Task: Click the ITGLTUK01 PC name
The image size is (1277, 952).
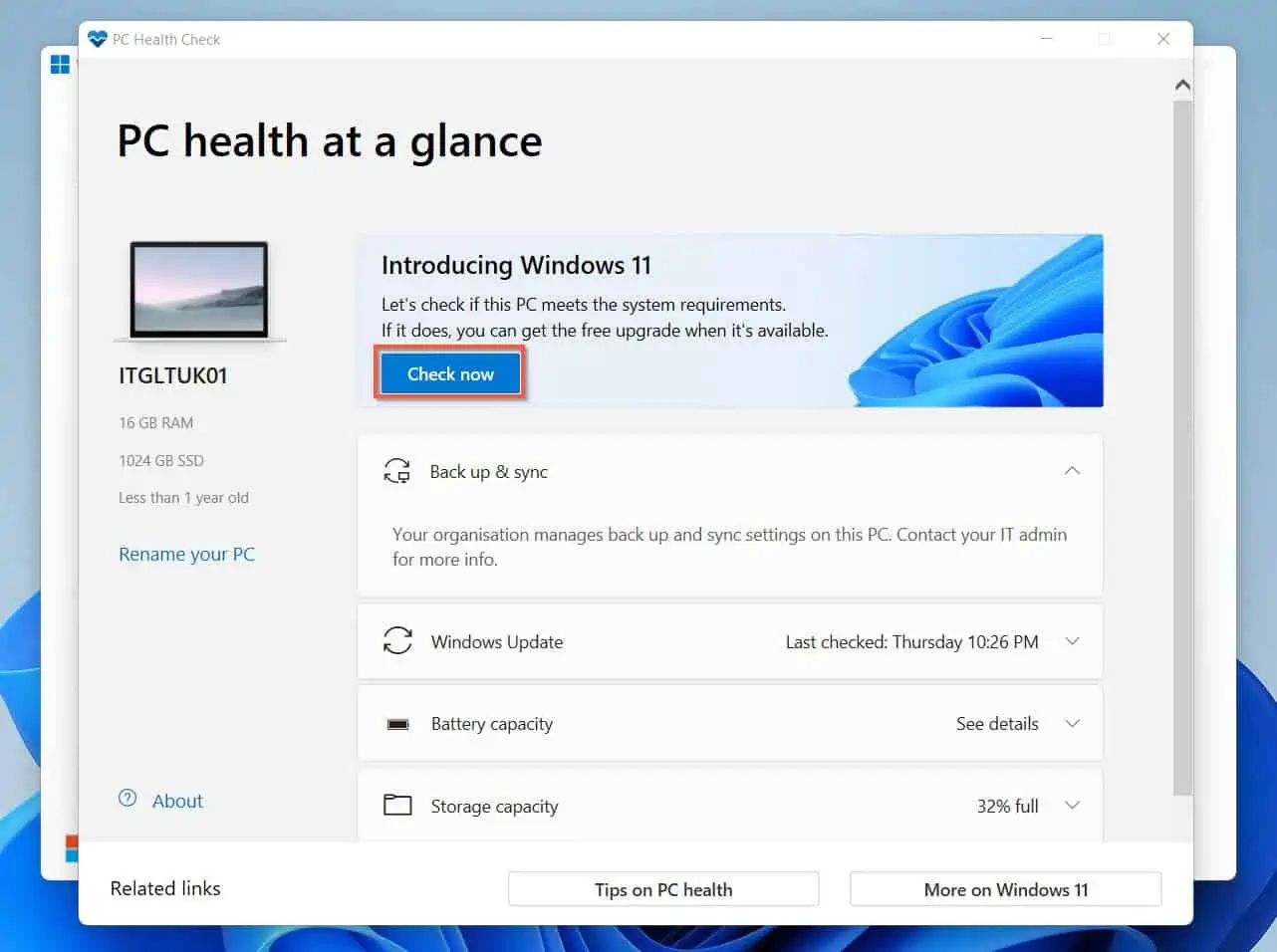Action: pyautogui.click(x=173, y=375)
